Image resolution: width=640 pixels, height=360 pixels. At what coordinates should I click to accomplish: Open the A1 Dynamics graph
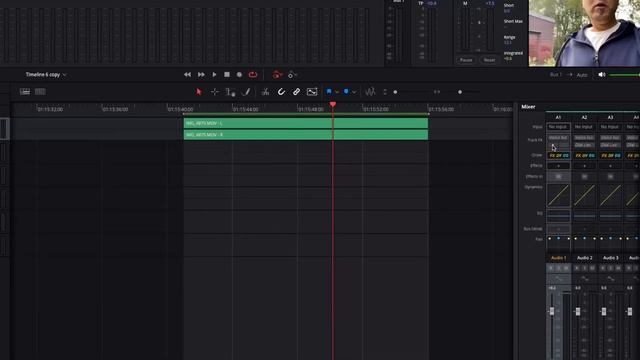pyautogui.click(x=558, y=195)
